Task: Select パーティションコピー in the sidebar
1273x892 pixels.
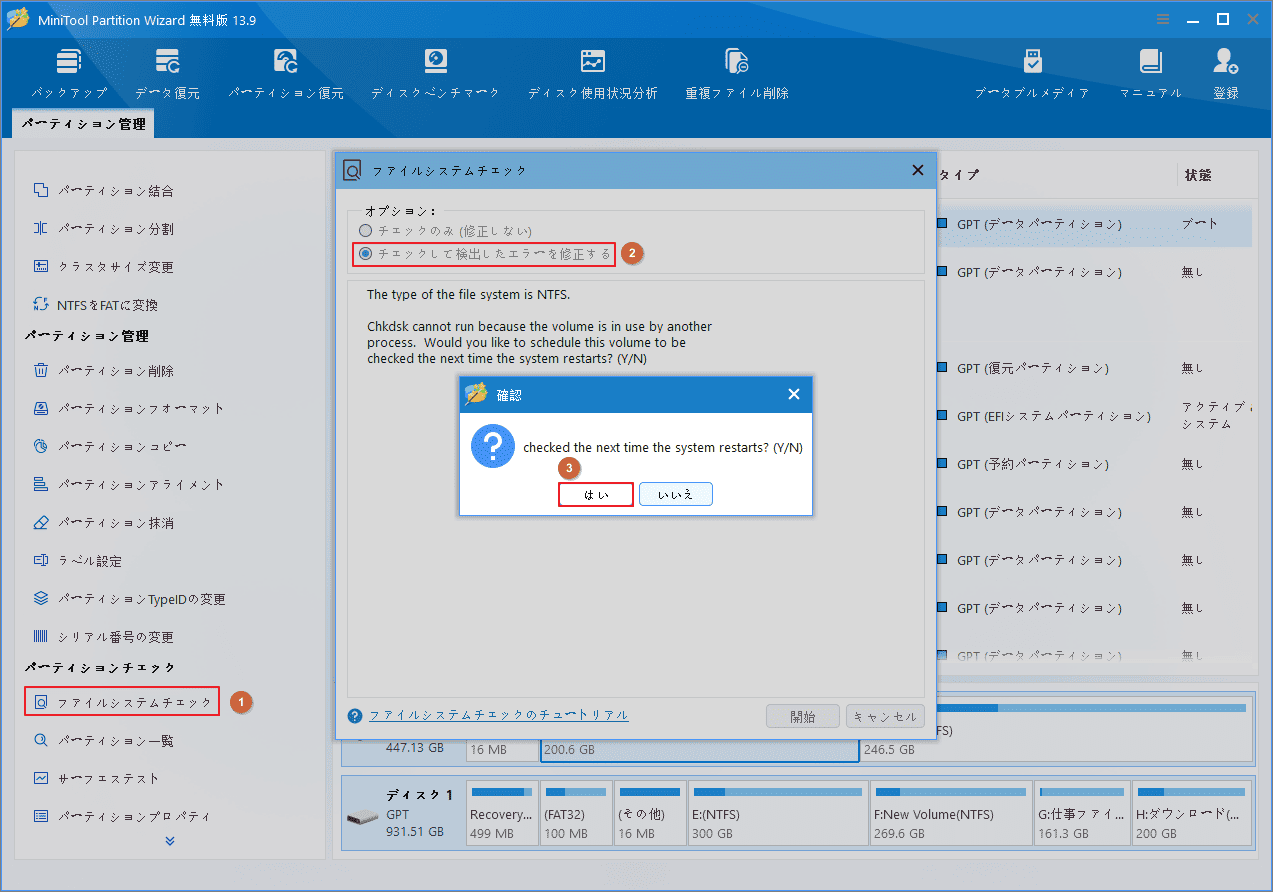Action: [x=110, y=446]
